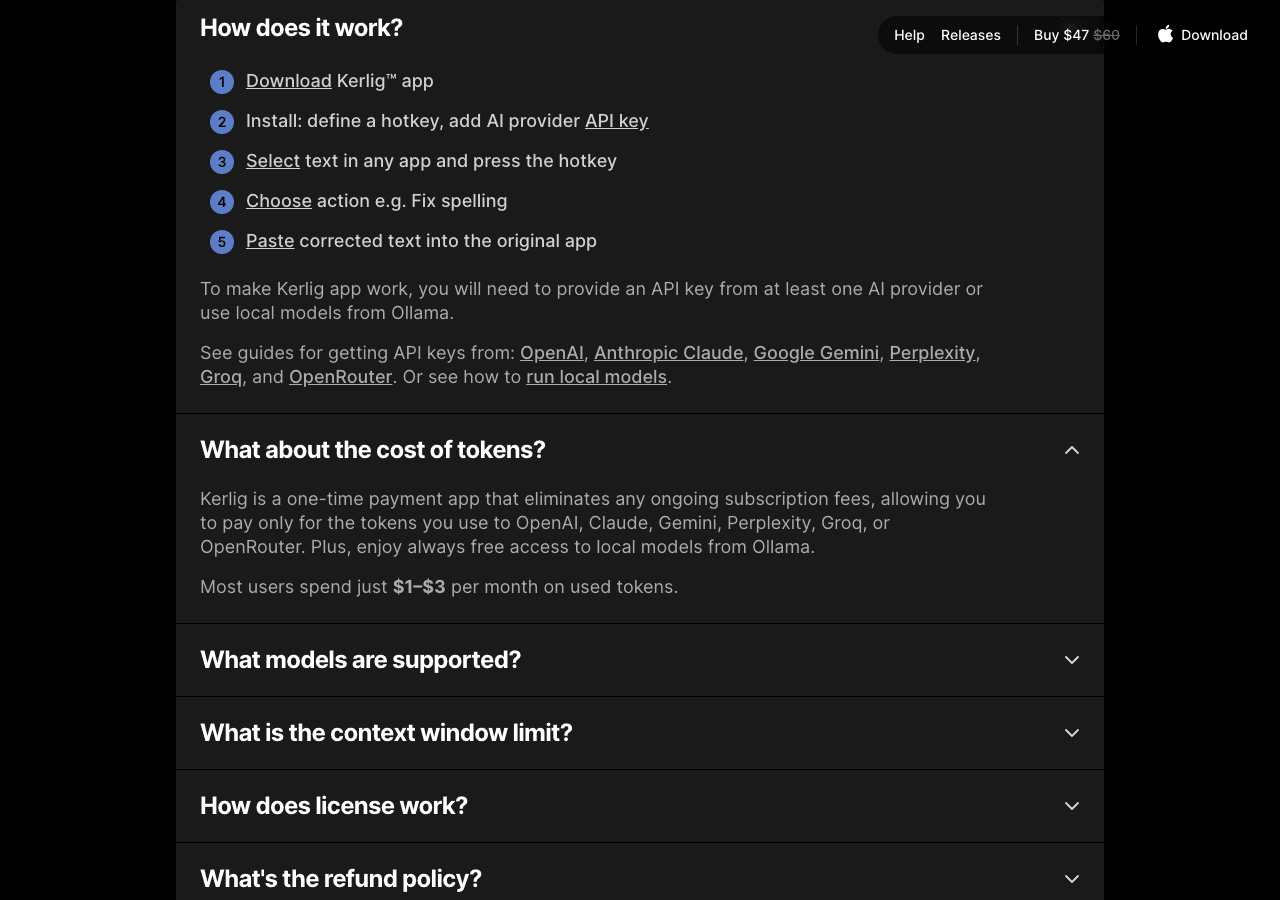Click the Choose link in step 4
1280x900 pixels.
[279, 201]
